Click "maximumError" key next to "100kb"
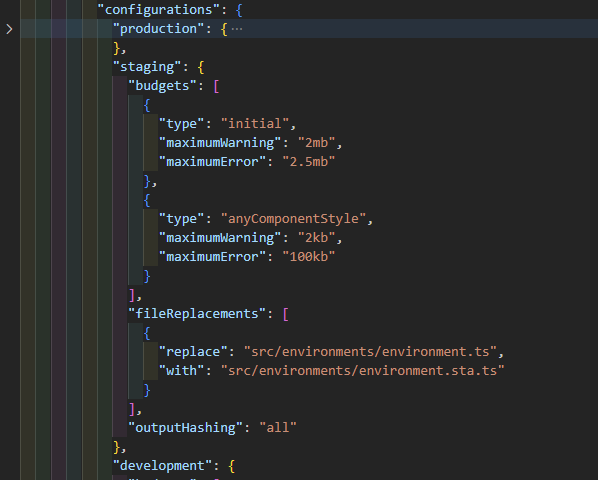The image size is (598, 480). [x=212, y=257]
